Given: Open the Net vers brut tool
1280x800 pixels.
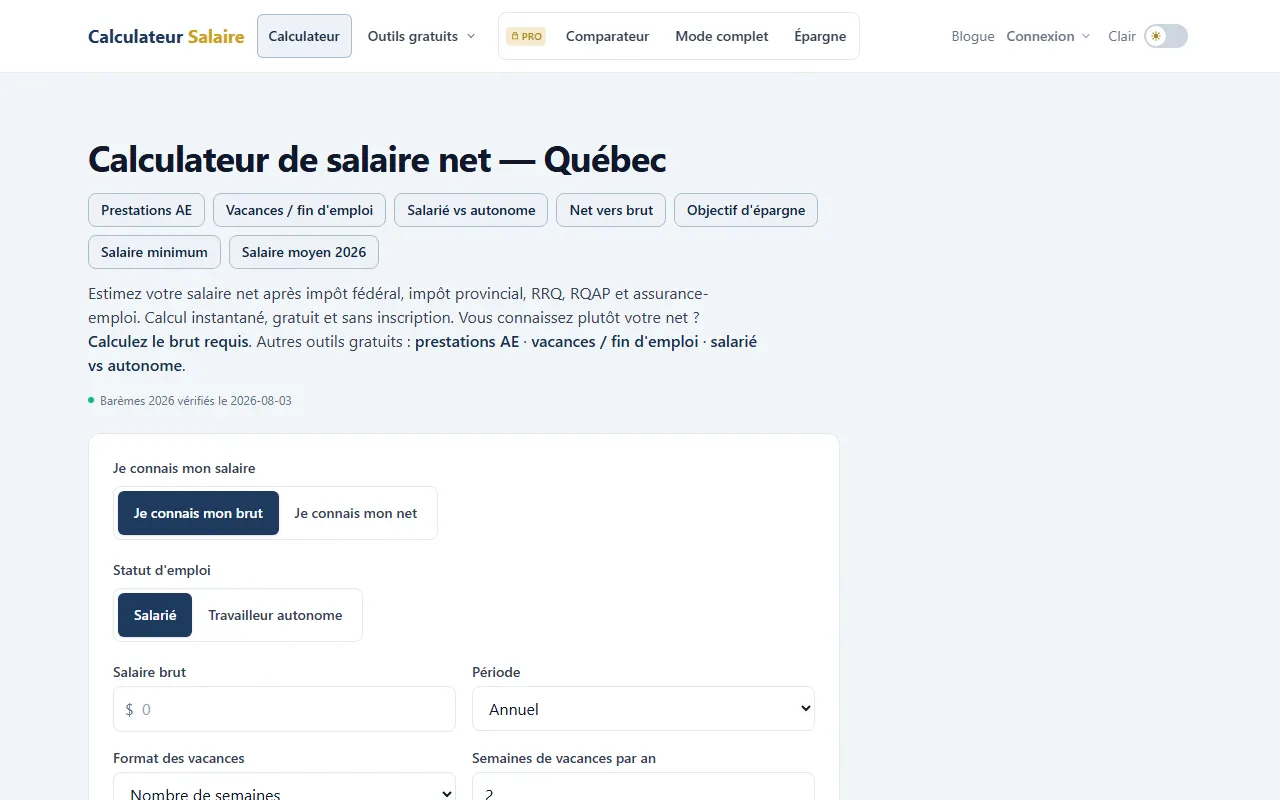Looking at the screenshot, I should (611, 210).
